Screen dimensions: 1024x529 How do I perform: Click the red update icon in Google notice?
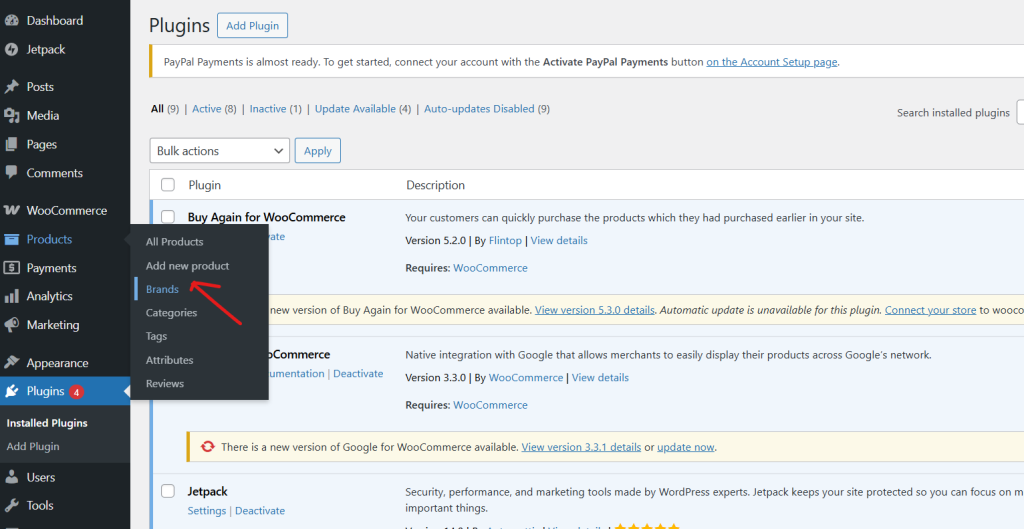[x=208, y=447]
